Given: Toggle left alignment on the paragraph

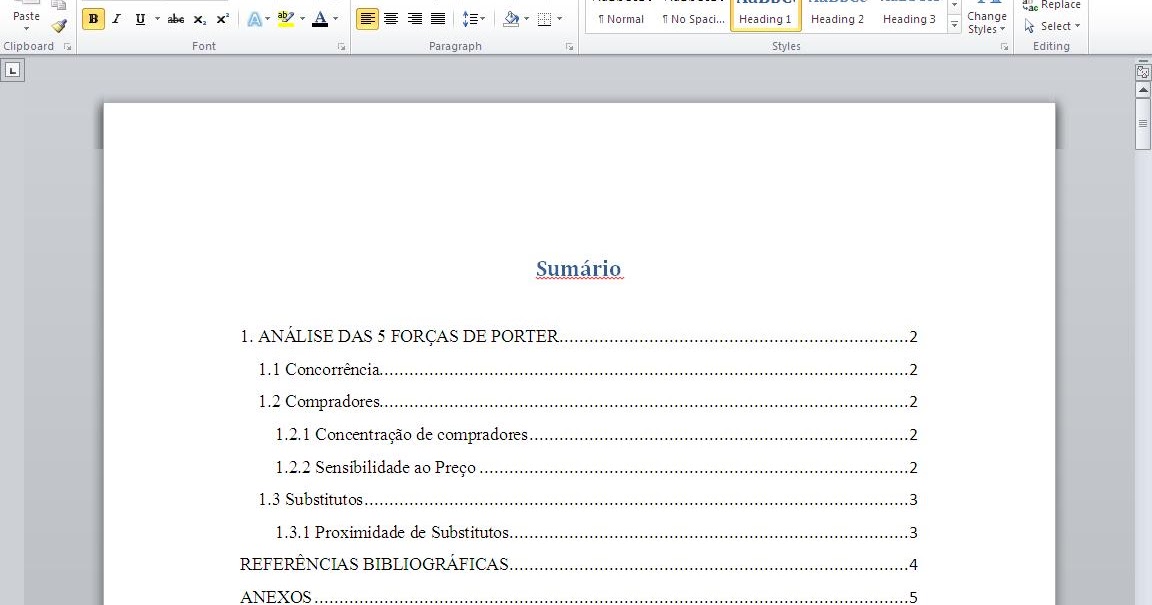Looking at the screenshot, I should 367,18.
